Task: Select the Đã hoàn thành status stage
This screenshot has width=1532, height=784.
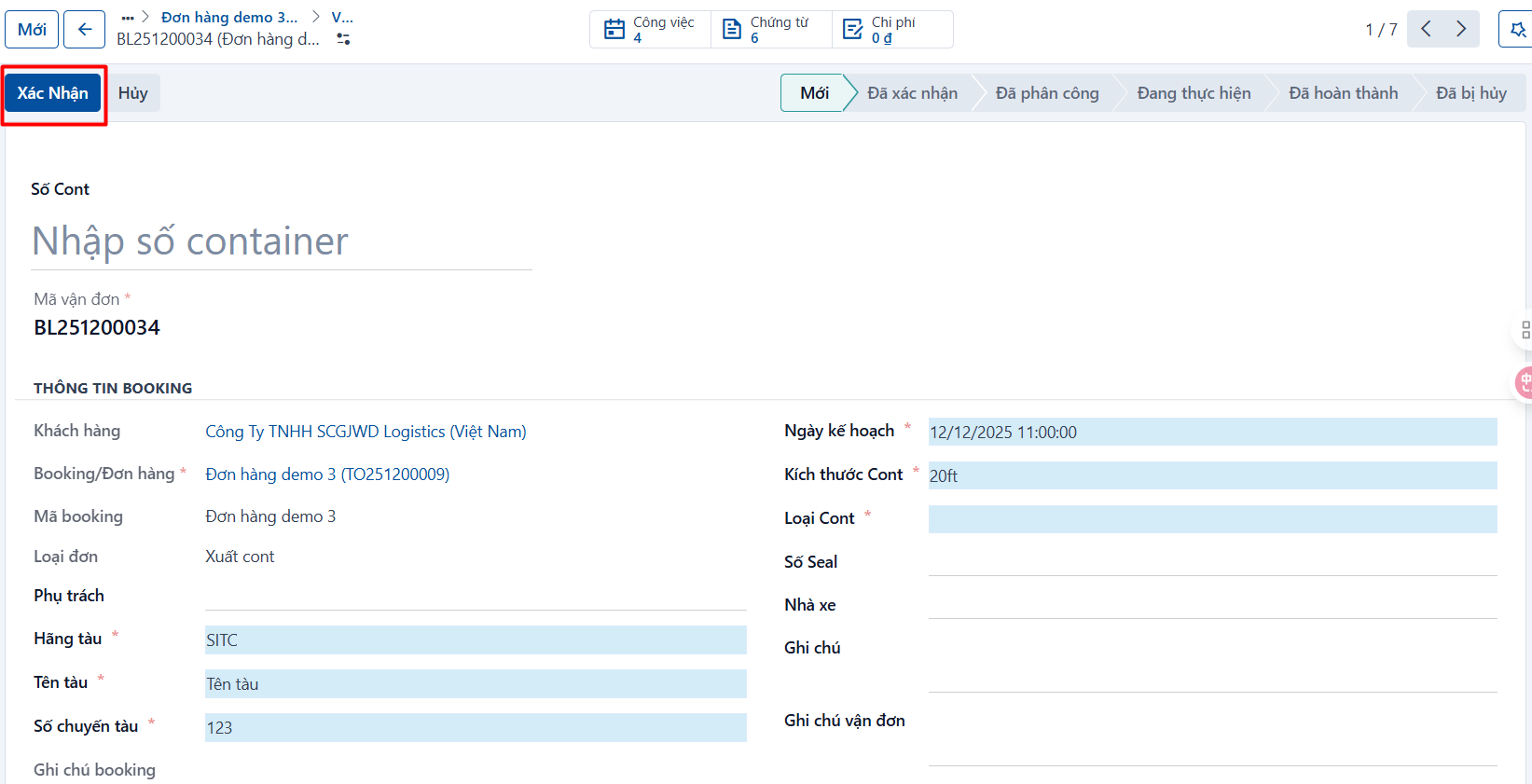Action: (x=1343, y=93)
